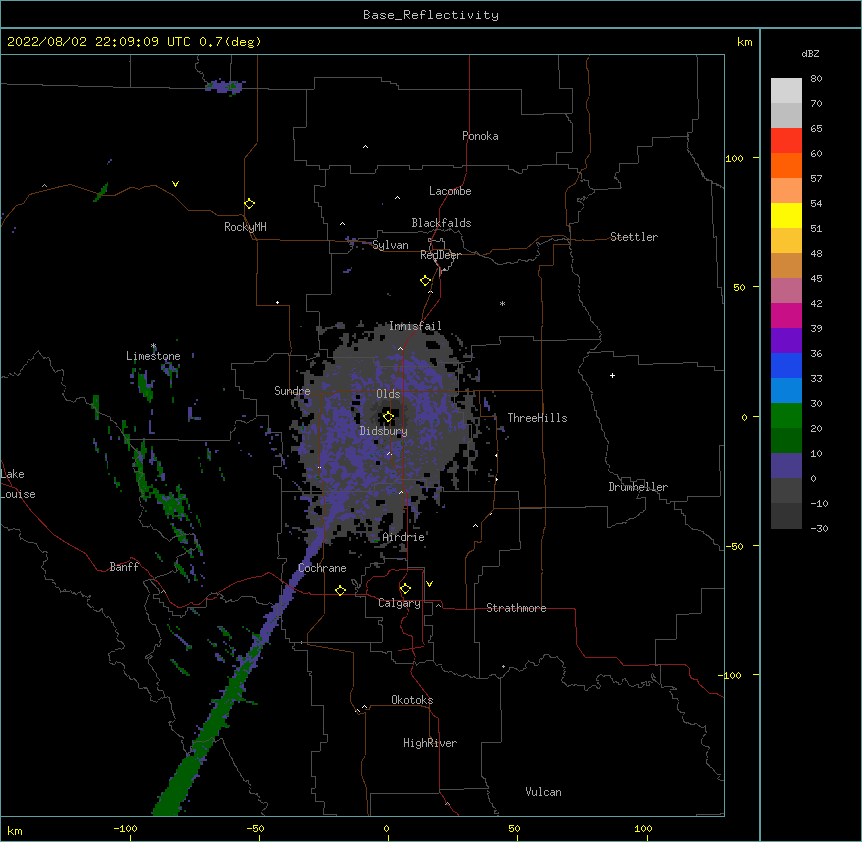Select the magenta 42 dBZ legend swatch
Image resolution: width=862 pixels, height=842 pixels.
[786, 315]
